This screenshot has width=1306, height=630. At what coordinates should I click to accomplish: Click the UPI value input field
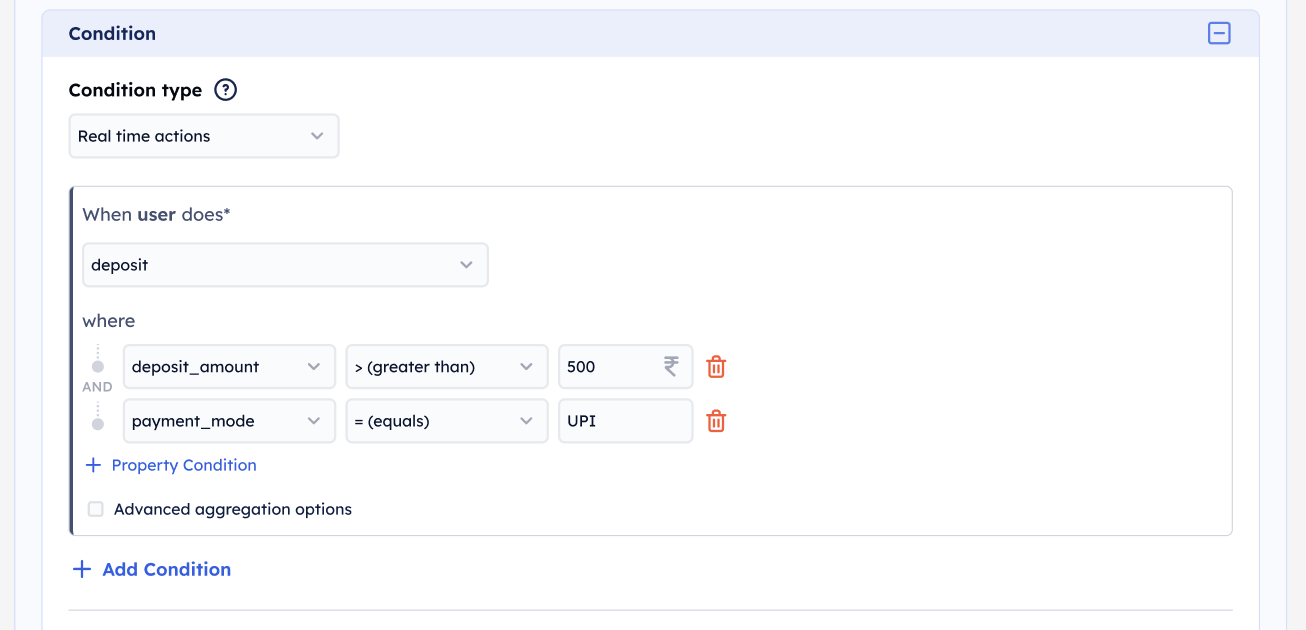tap(625, 421)
